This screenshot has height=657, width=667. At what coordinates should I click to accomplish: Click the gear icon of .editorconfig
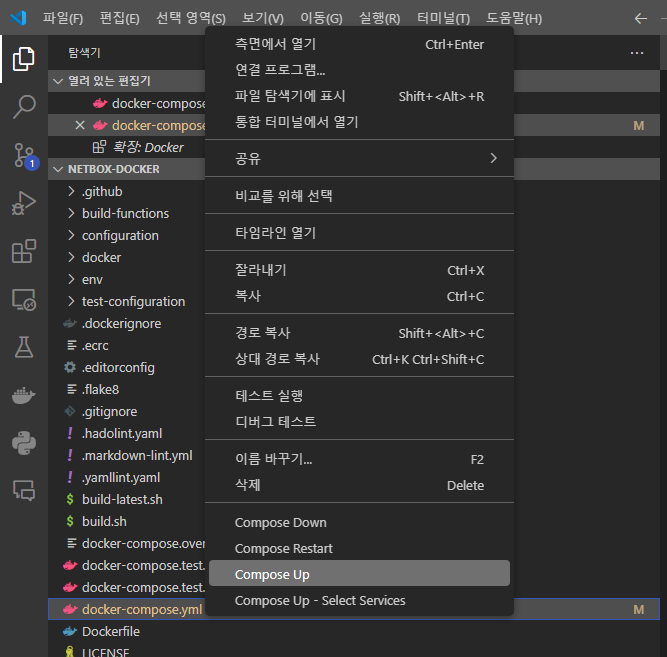pyautogui.click(x=70, y=367)
